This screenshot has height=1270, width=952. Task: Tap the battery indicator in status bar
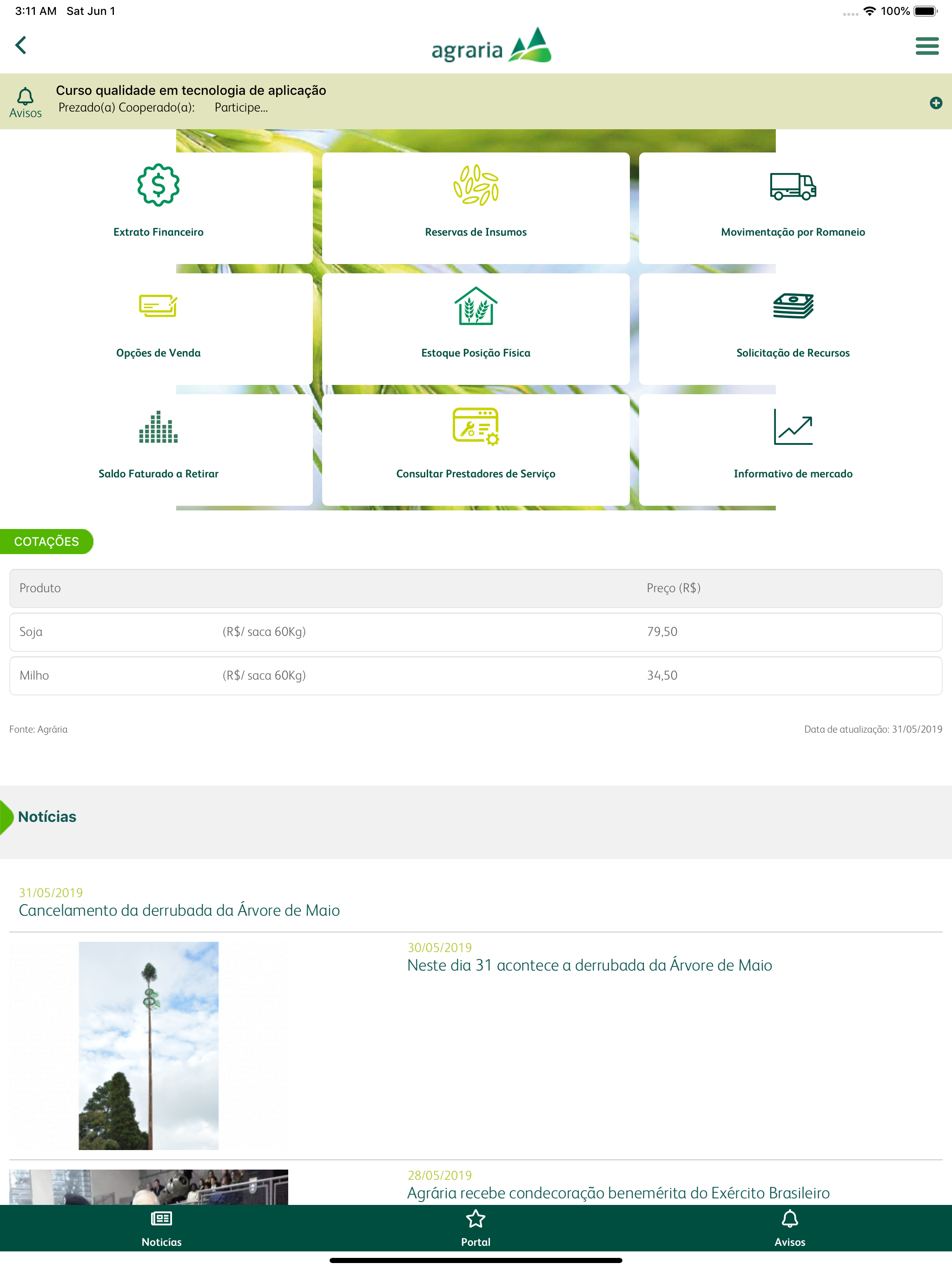[x=925, y=11]
